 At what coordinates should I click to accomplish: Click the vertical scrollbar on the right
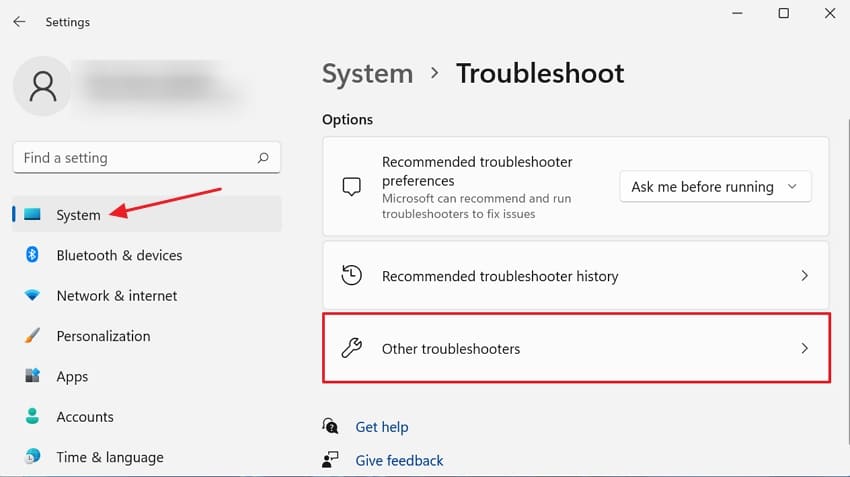coord(848,282)
